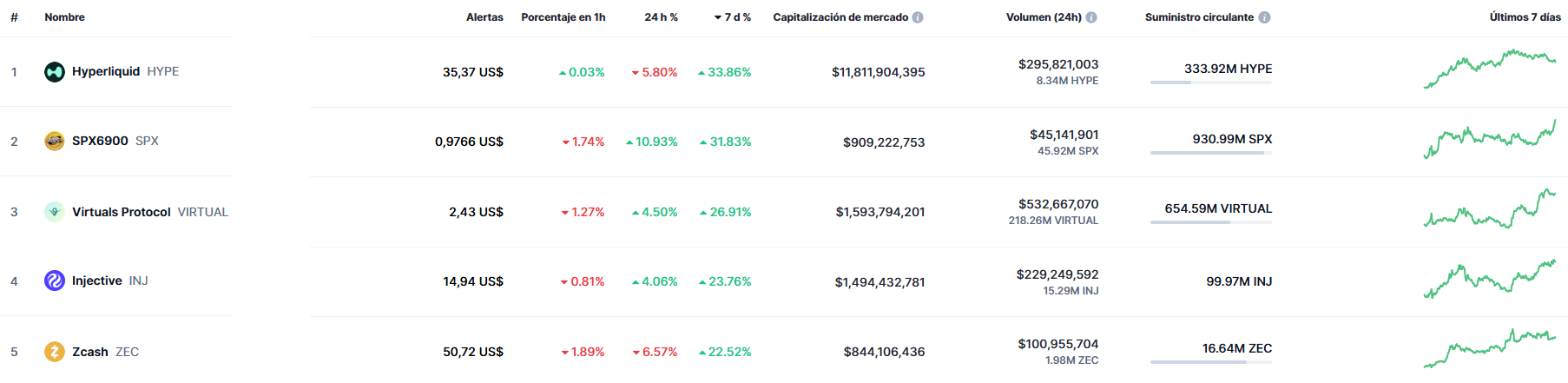Sort by the 7 d % column

pyautogui.click(x=733, y=17)
